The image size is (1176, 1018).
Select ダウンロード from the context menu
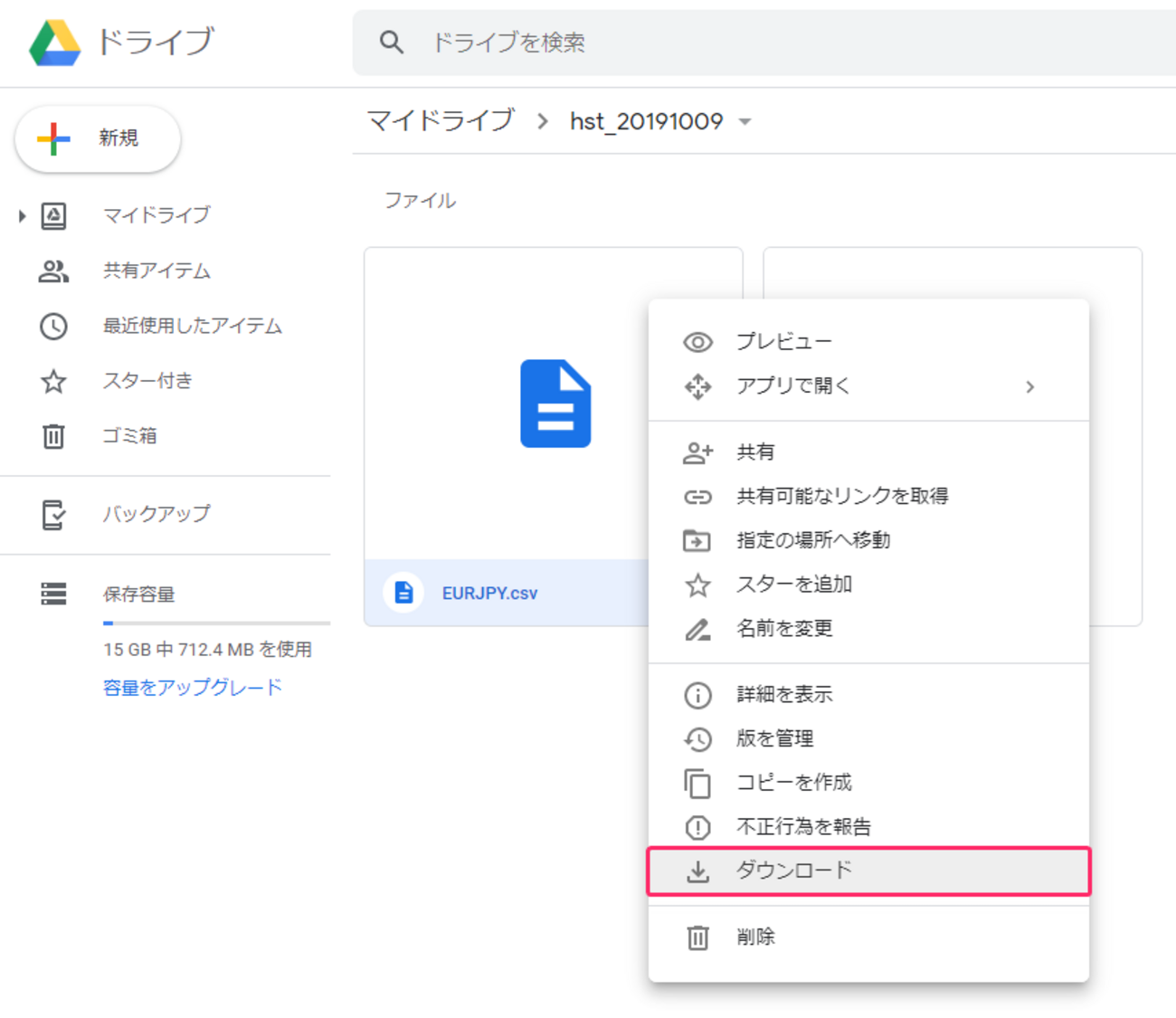[x=794, y=870]
